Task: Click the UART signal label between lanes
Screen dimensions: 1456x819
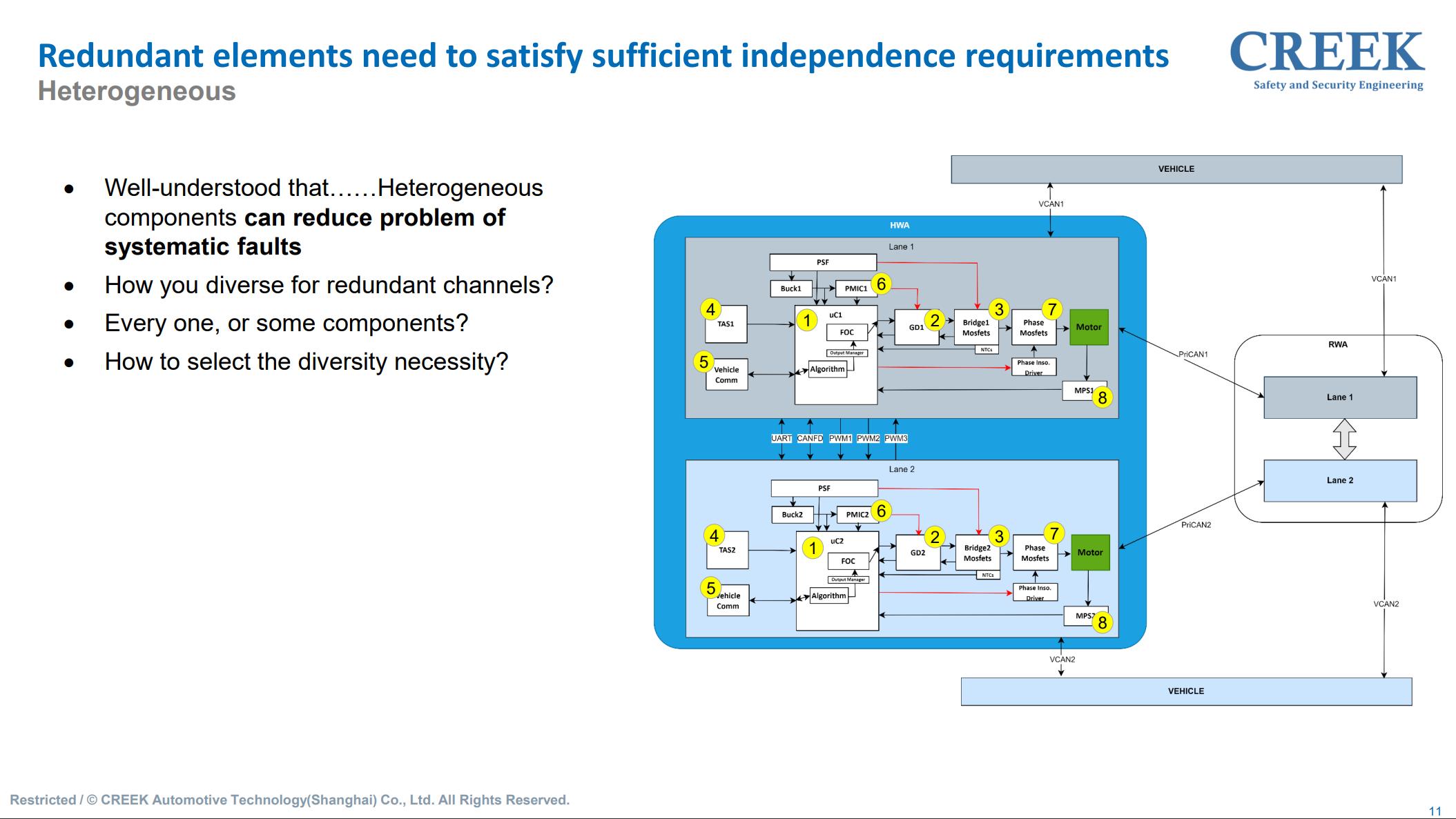Action: (x=782, y=438)
